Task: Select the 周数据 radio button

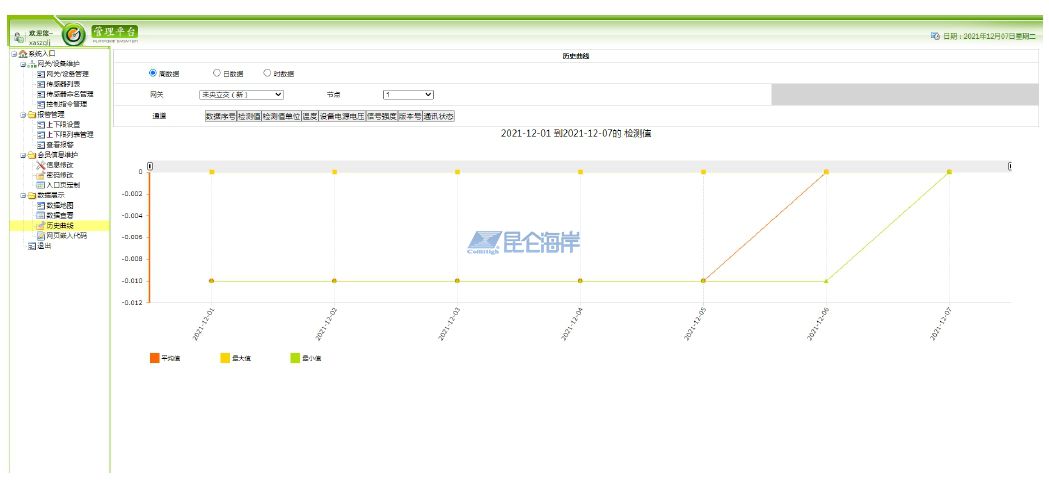Action: (153, 73)
